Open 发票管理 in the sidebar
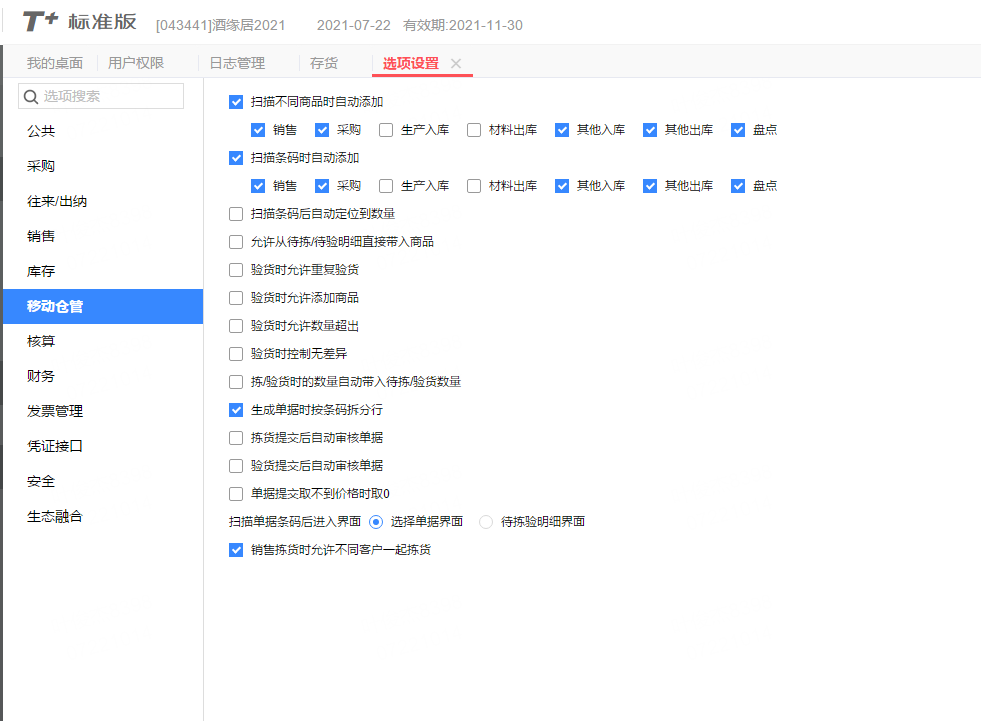 (x=55, y=411)
